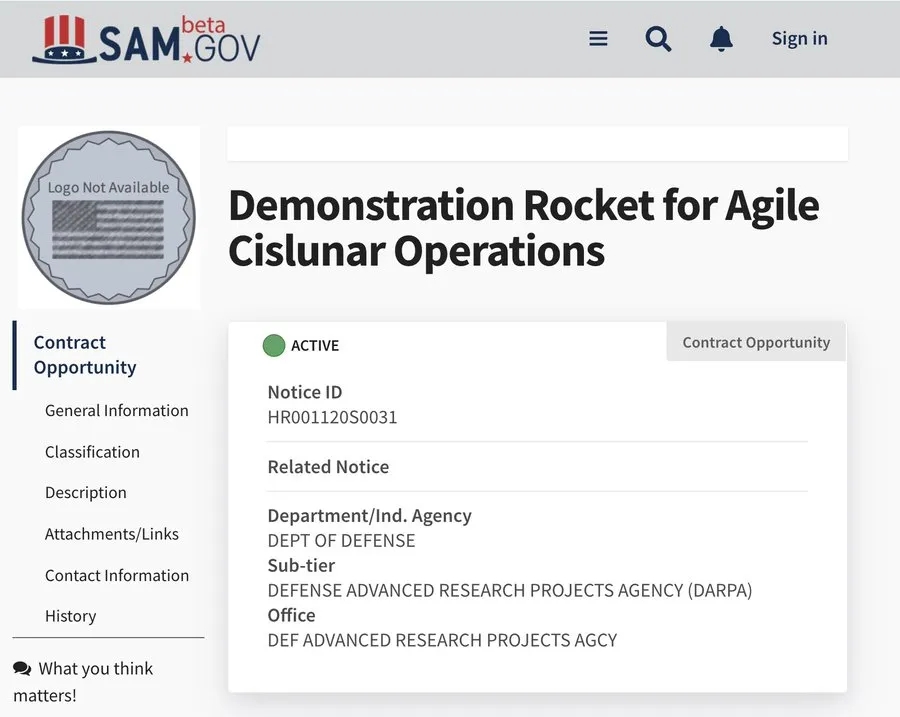This screenshot has width=900, height=717.
Task: Open search with the magnifying glass icon
Action: click(658, 39)
